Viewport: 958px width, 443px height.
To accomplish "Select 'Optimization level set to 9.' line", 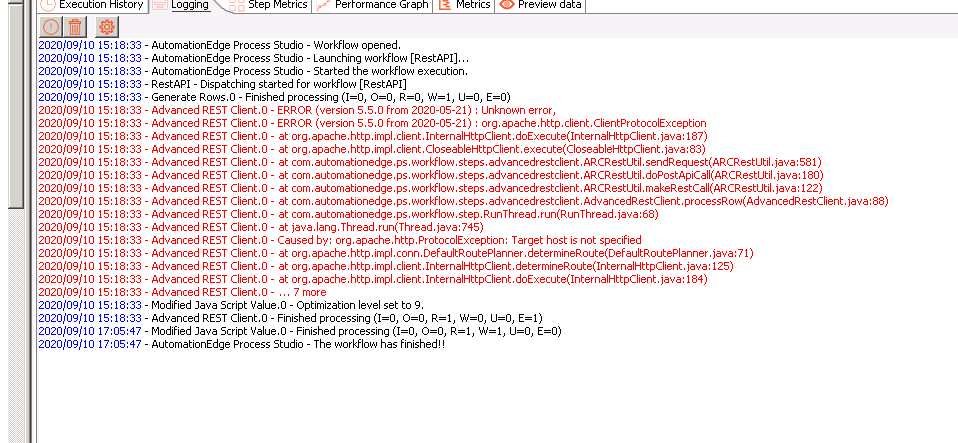I will (231, 305).
